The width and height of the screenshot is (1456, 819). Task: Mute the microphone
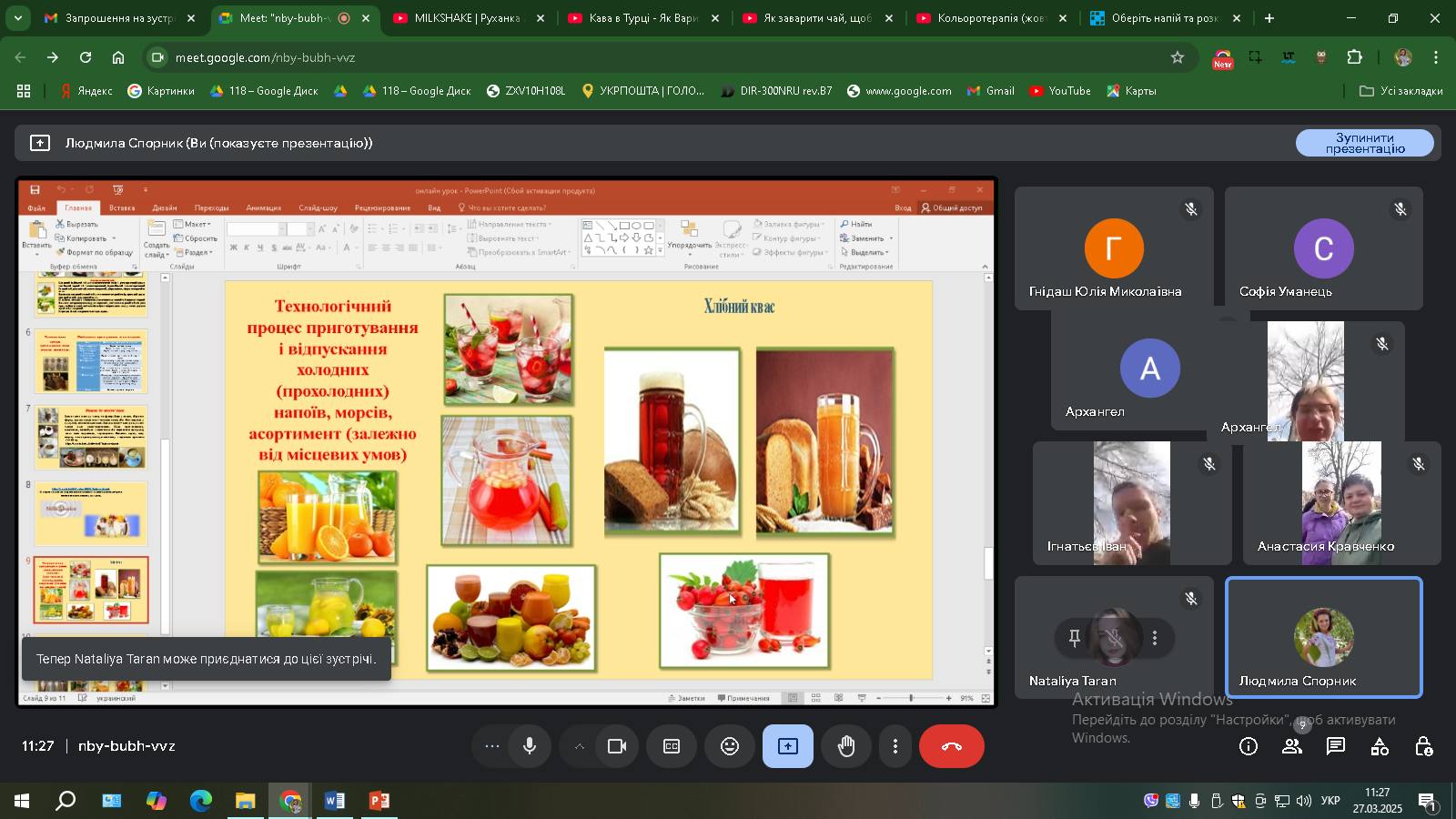coord(530,746)
